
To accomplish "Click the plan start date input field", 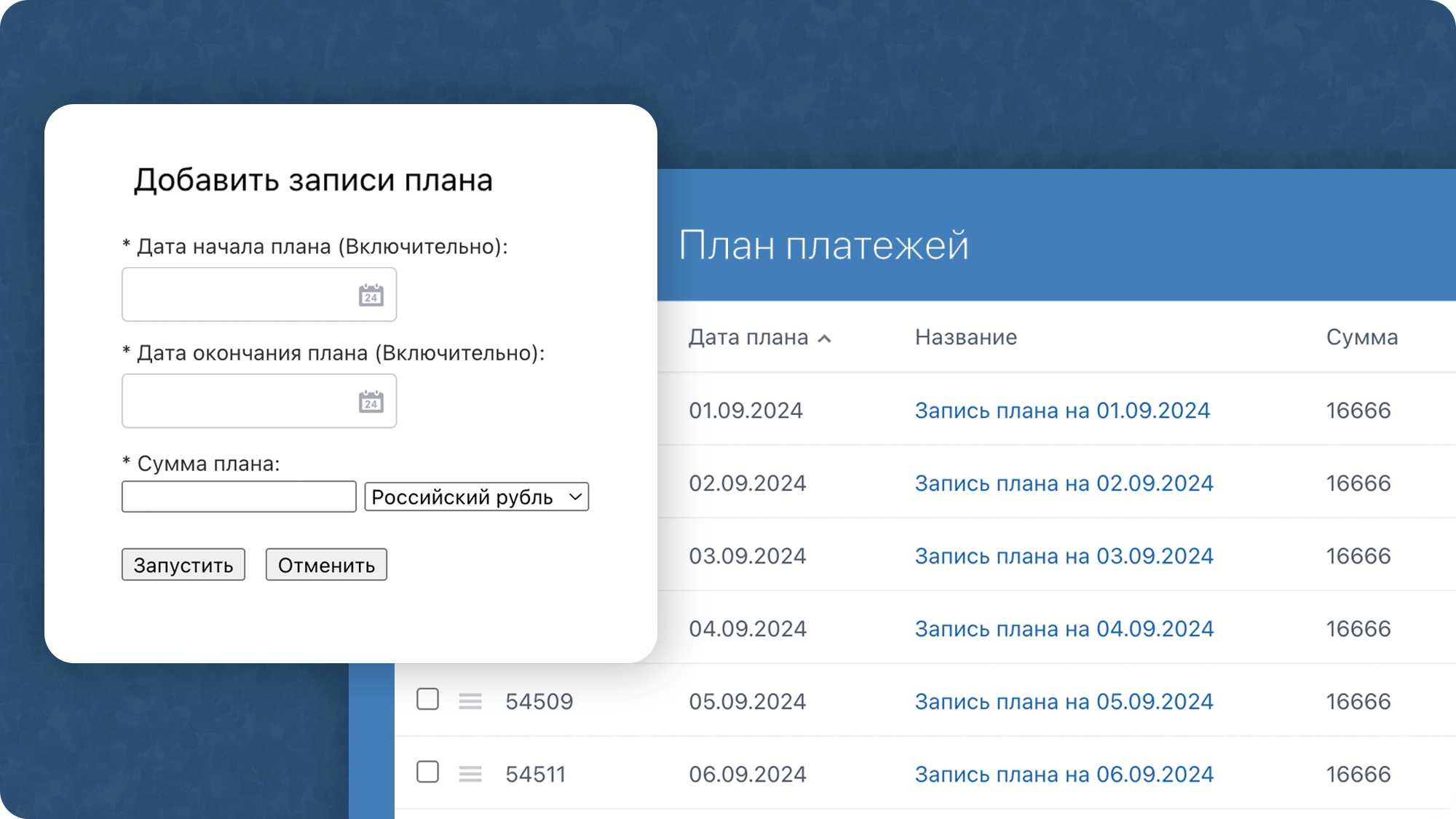I will point(237,295).
